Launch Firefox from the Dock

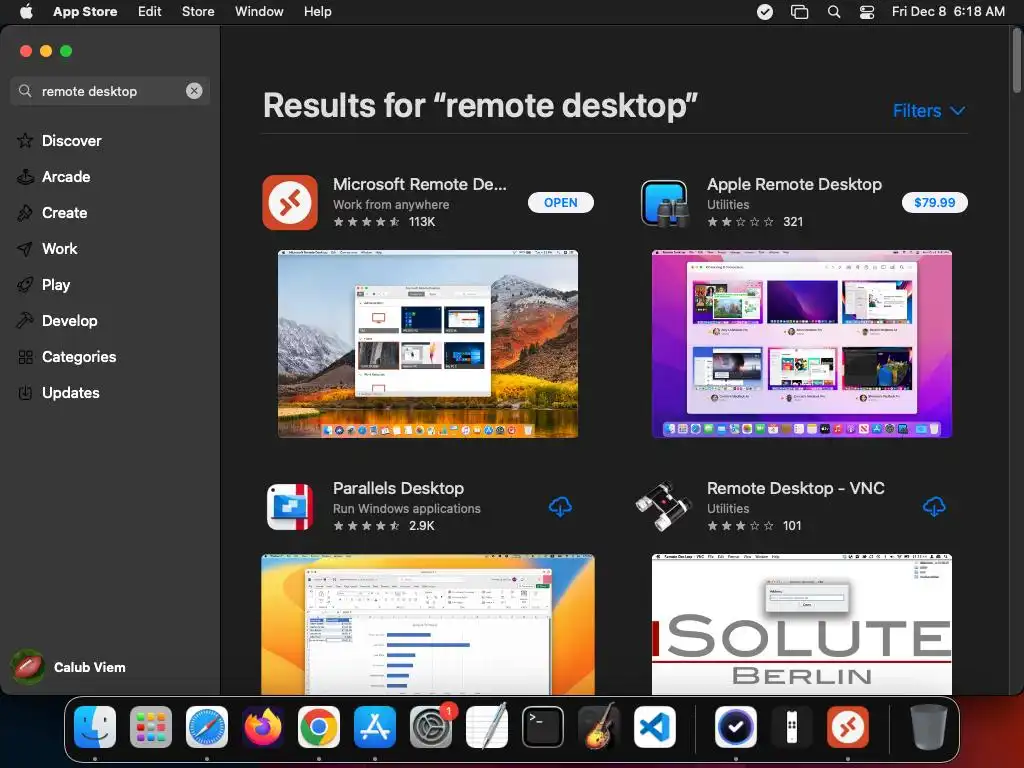click(263, 727)
